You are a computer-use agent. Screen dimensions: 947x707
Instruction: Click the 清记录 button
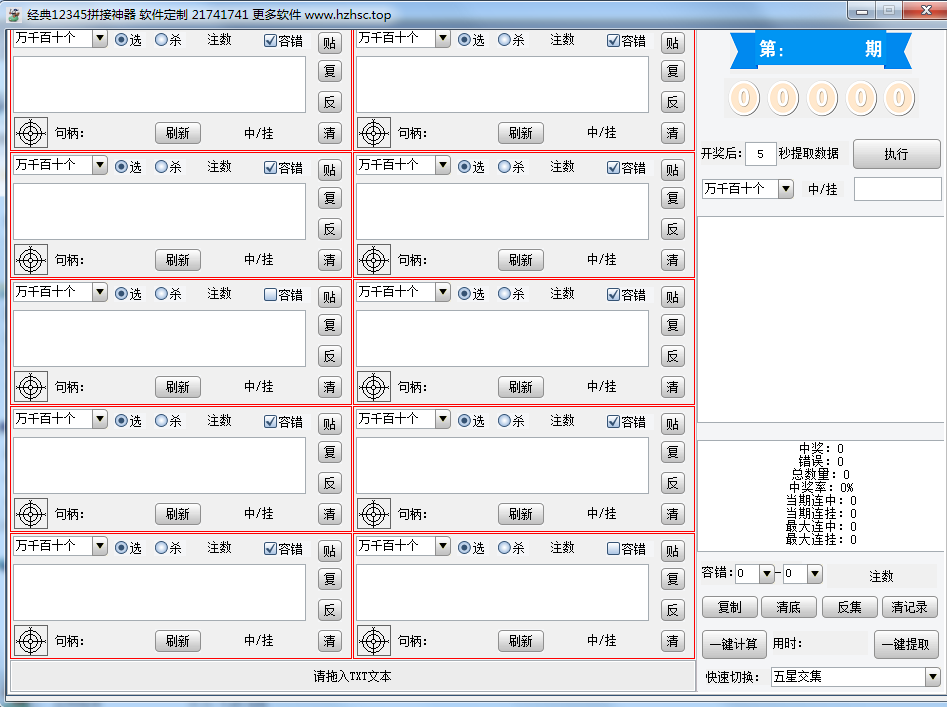(x=910, y=607)
